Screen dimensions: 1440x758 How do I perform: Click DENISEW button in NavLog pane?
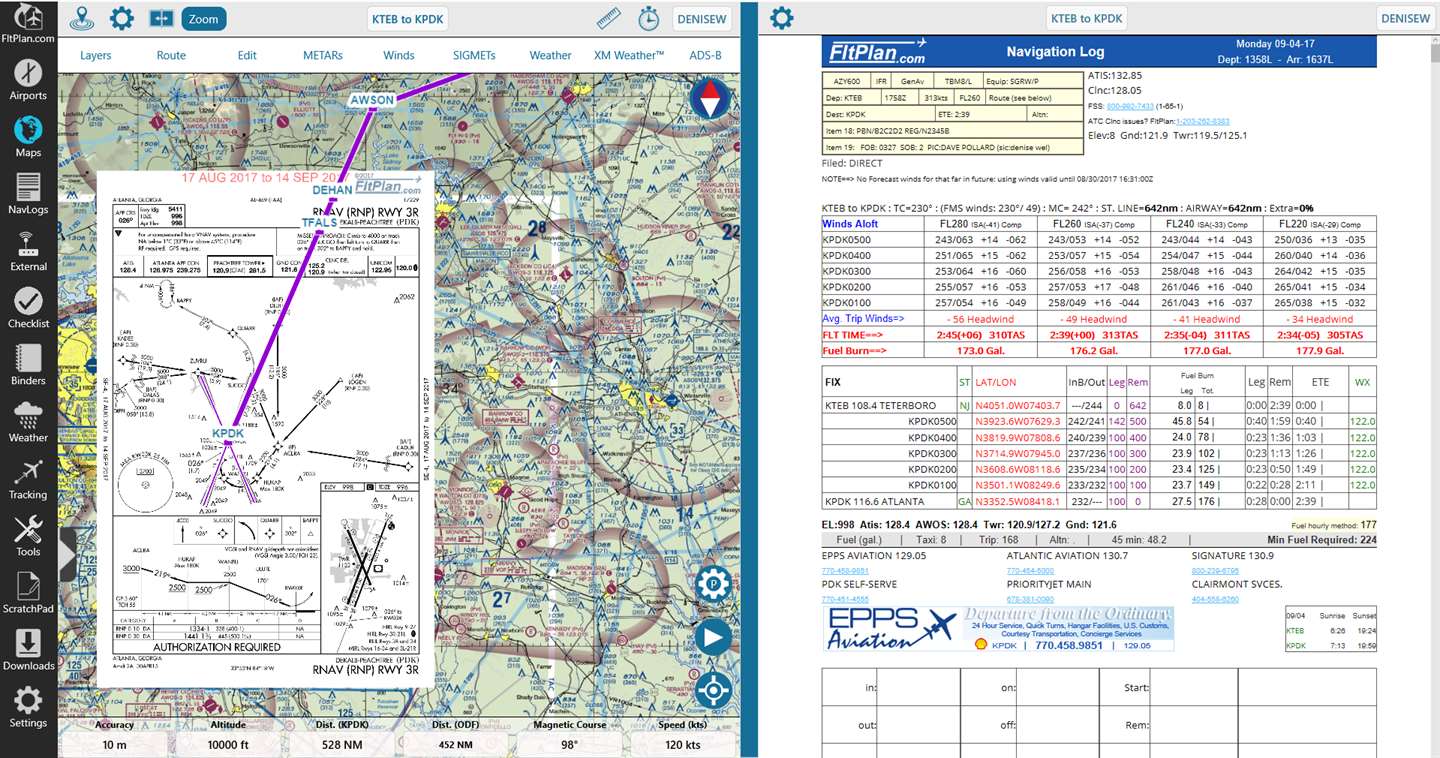[1406, 18]
